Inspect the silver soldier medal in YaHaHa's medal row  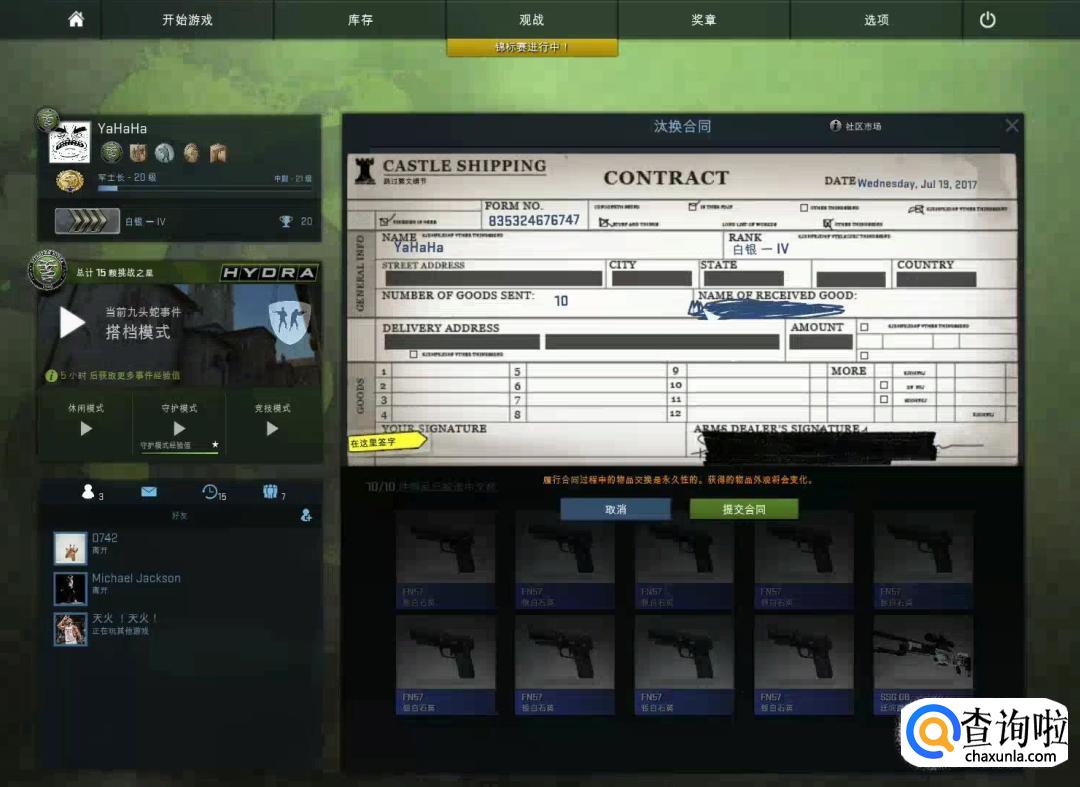click(x=165, y=152)
